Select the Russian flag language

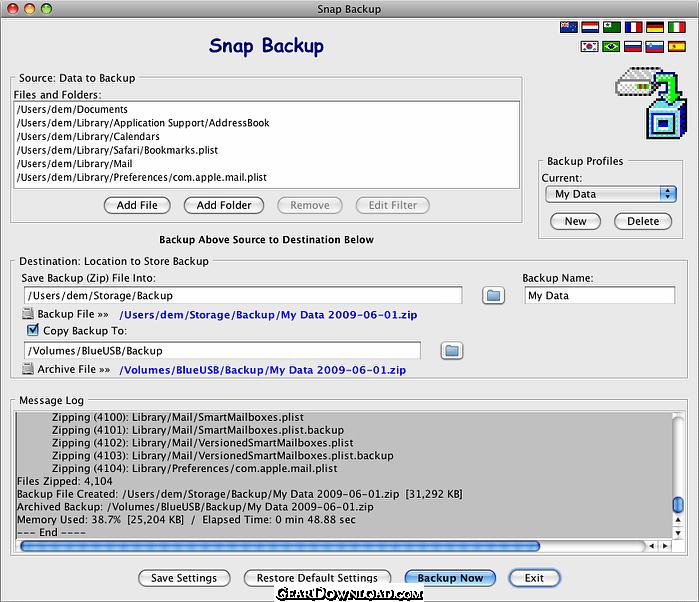[x=633, y=46]
